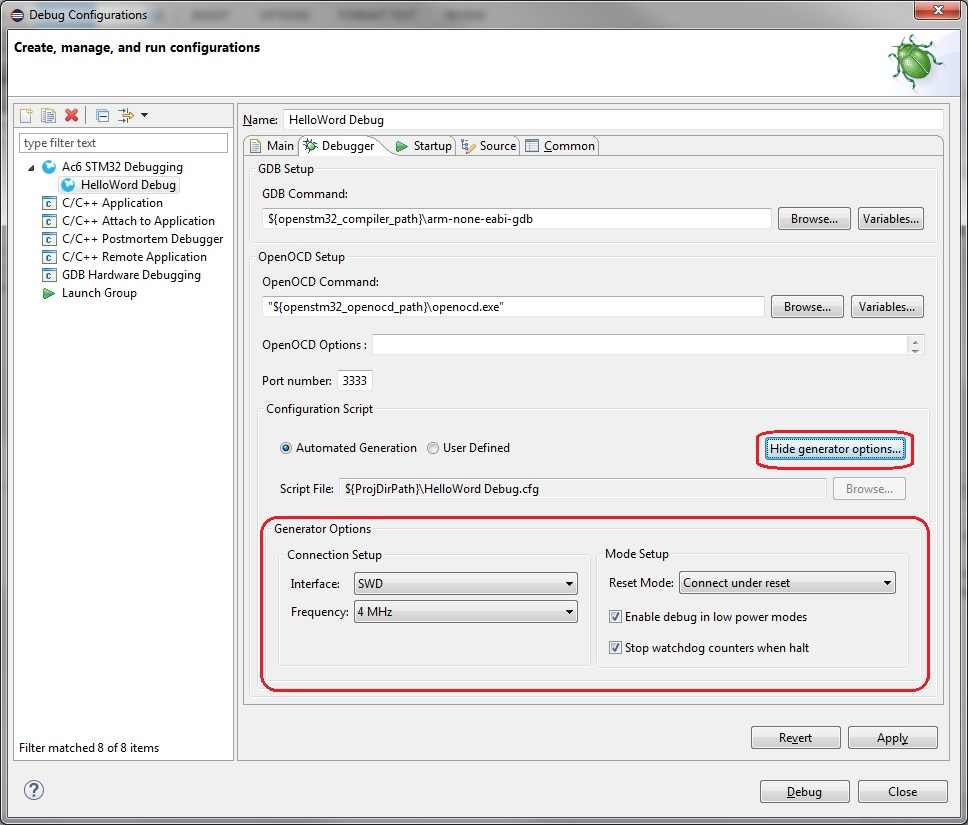The image size is (968, 825).
Task: Switch to the Startup tab
Action: coord(424,146)
